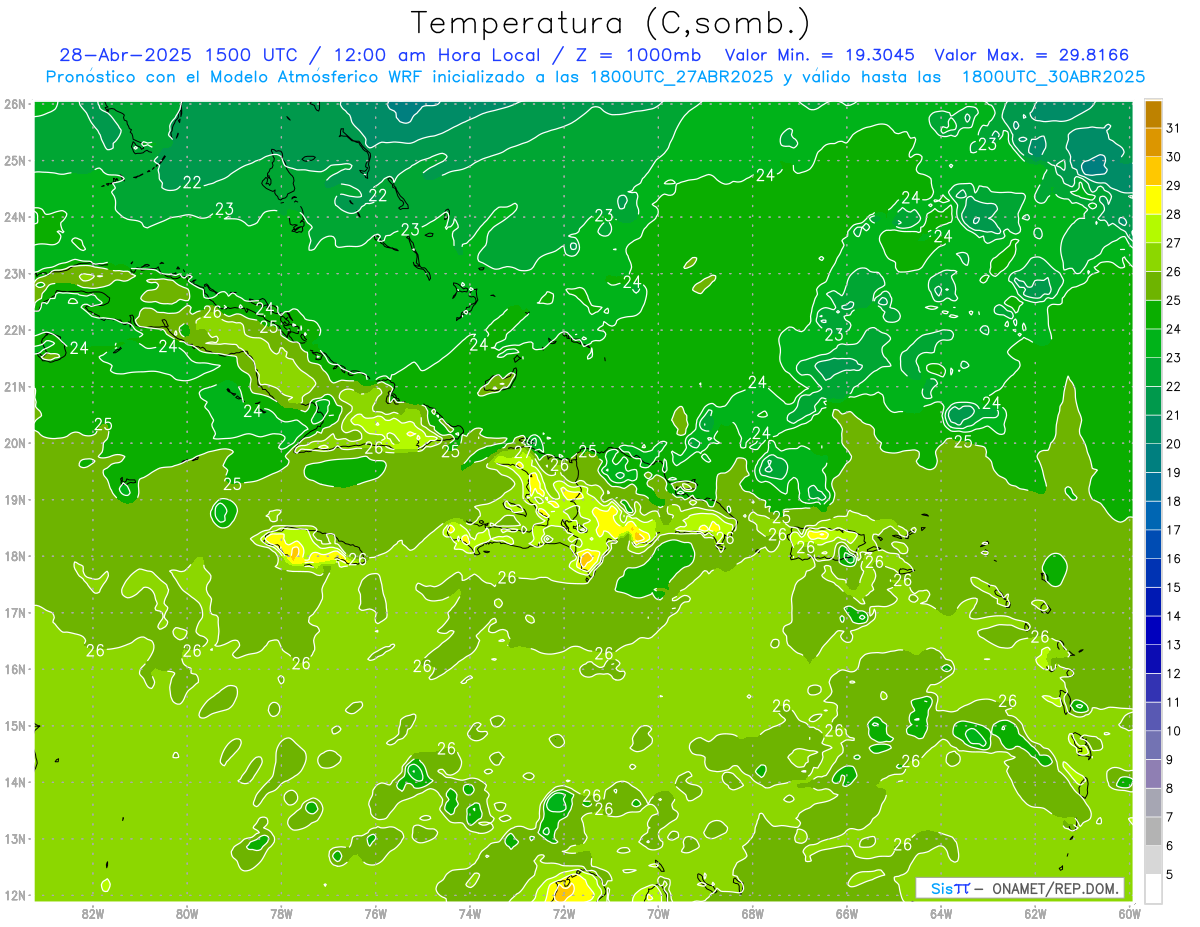Click the 74W longitude axis label

pos(470,912)
